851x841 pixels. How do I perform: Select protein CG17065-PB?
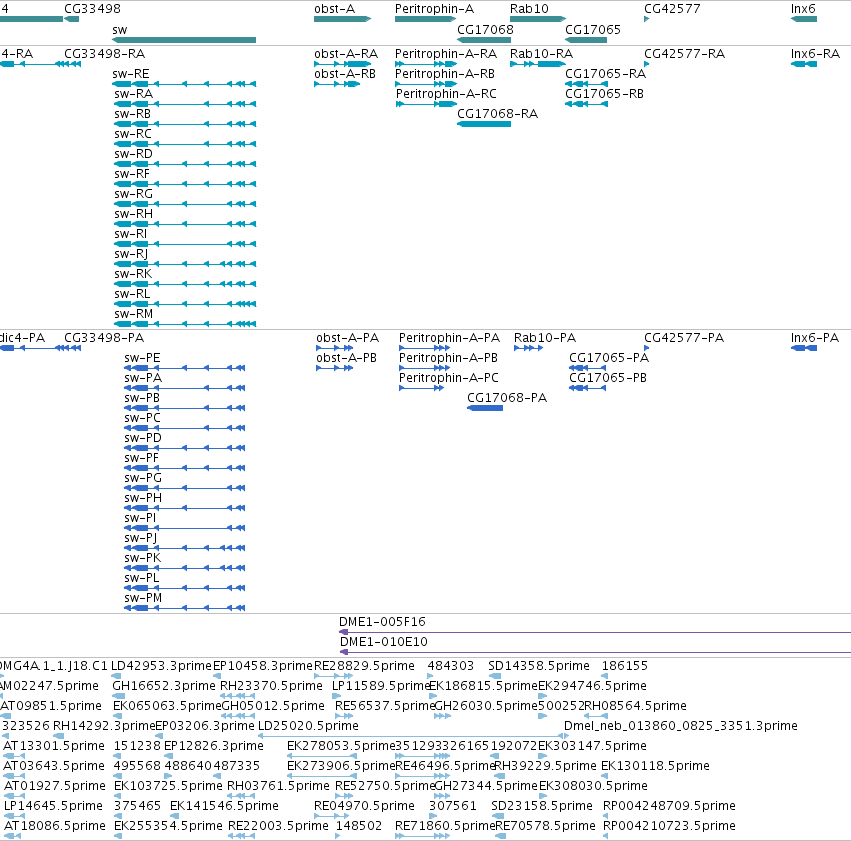[x=587, y=388]
